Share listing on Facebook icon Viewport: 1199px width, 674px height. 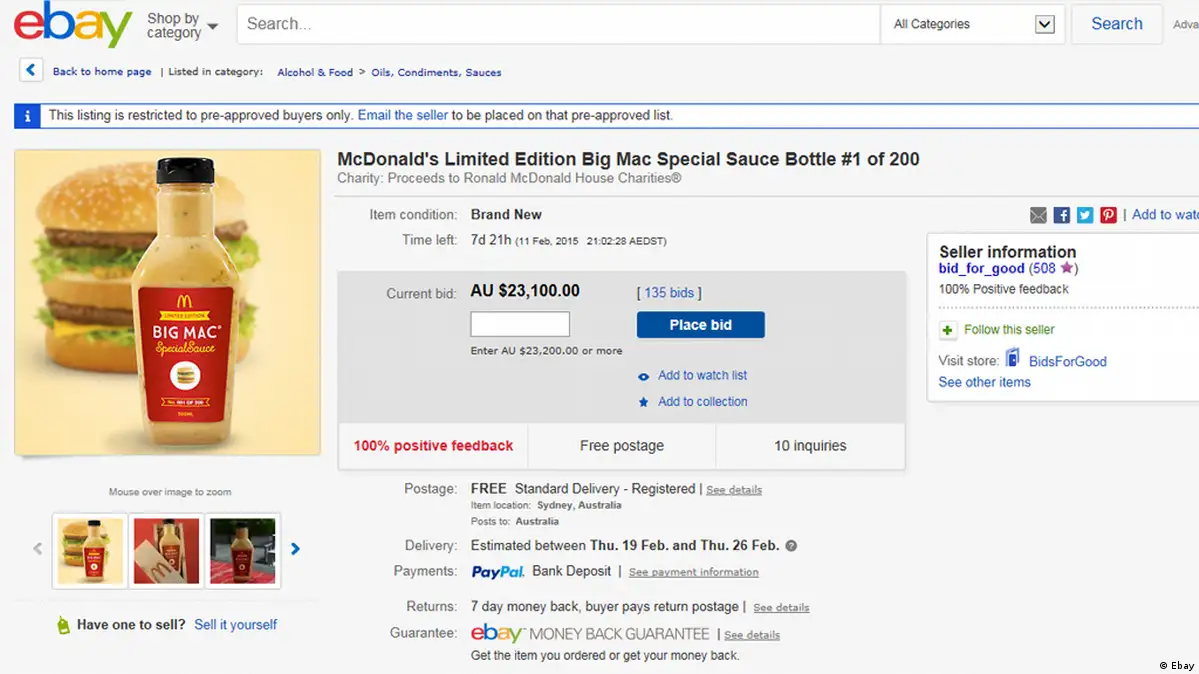pos(1062,215)
